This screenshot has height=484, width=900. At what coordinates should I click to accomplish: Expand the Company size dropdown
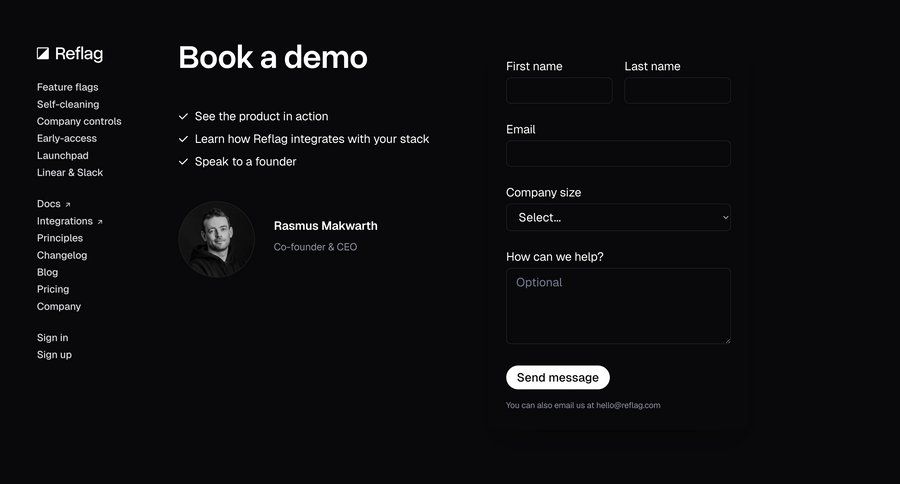tap(617, 217)
